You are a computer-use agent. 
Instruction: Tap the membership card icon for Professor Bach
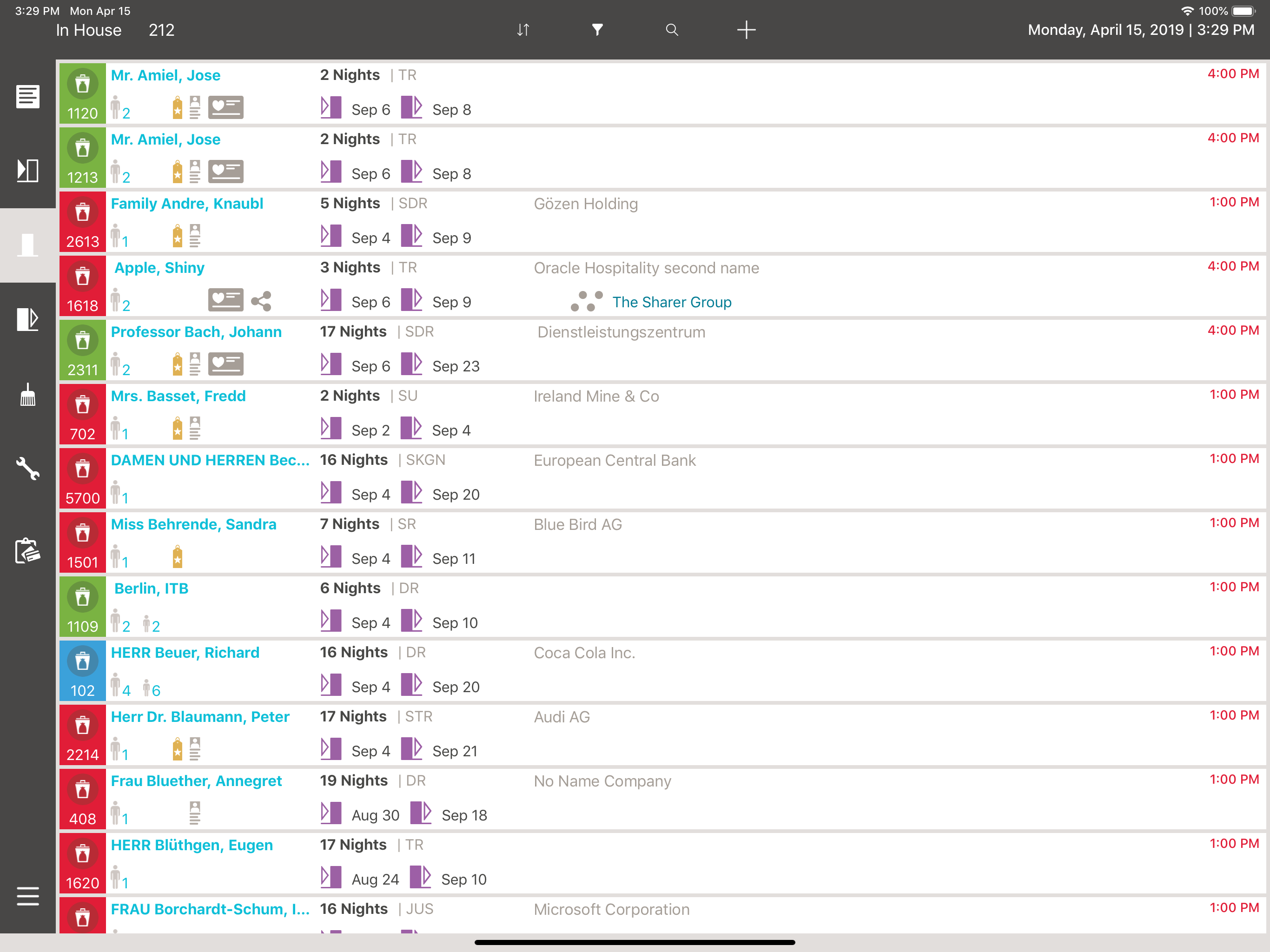click(x=225, y=364)
